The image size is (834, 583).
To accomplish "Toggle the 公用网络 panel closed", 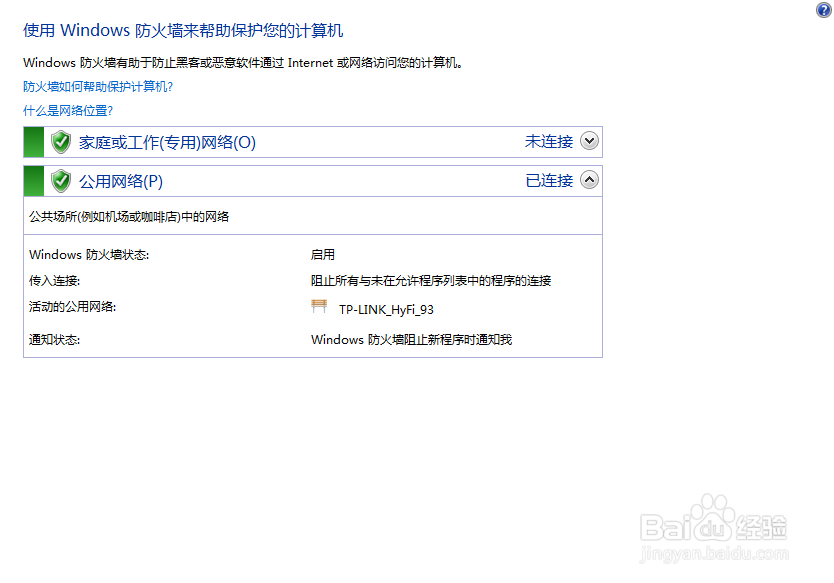I will click(x=589, y=180).
